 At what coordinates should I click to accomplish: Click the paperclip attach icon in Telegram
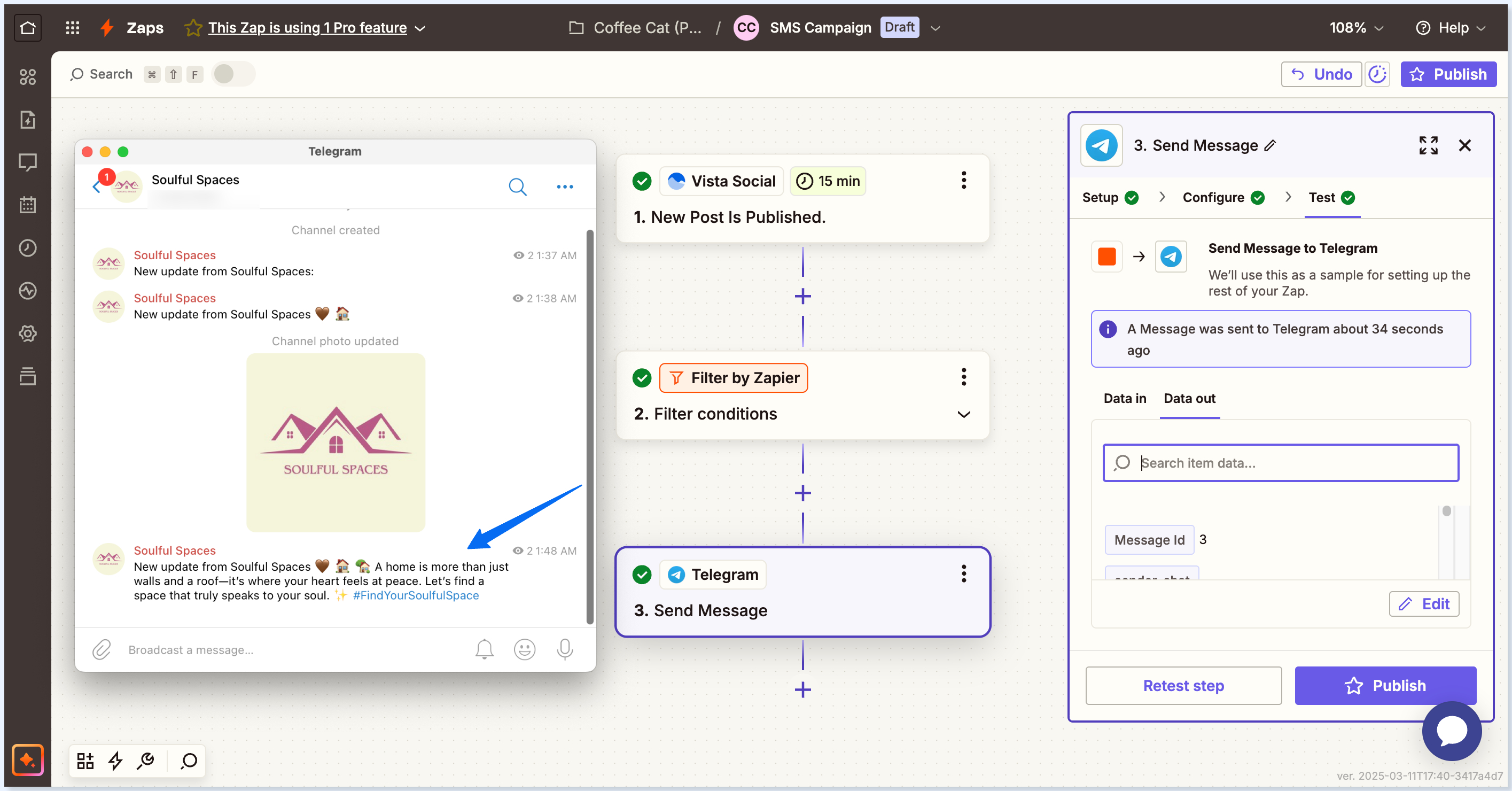coord(102,649)
